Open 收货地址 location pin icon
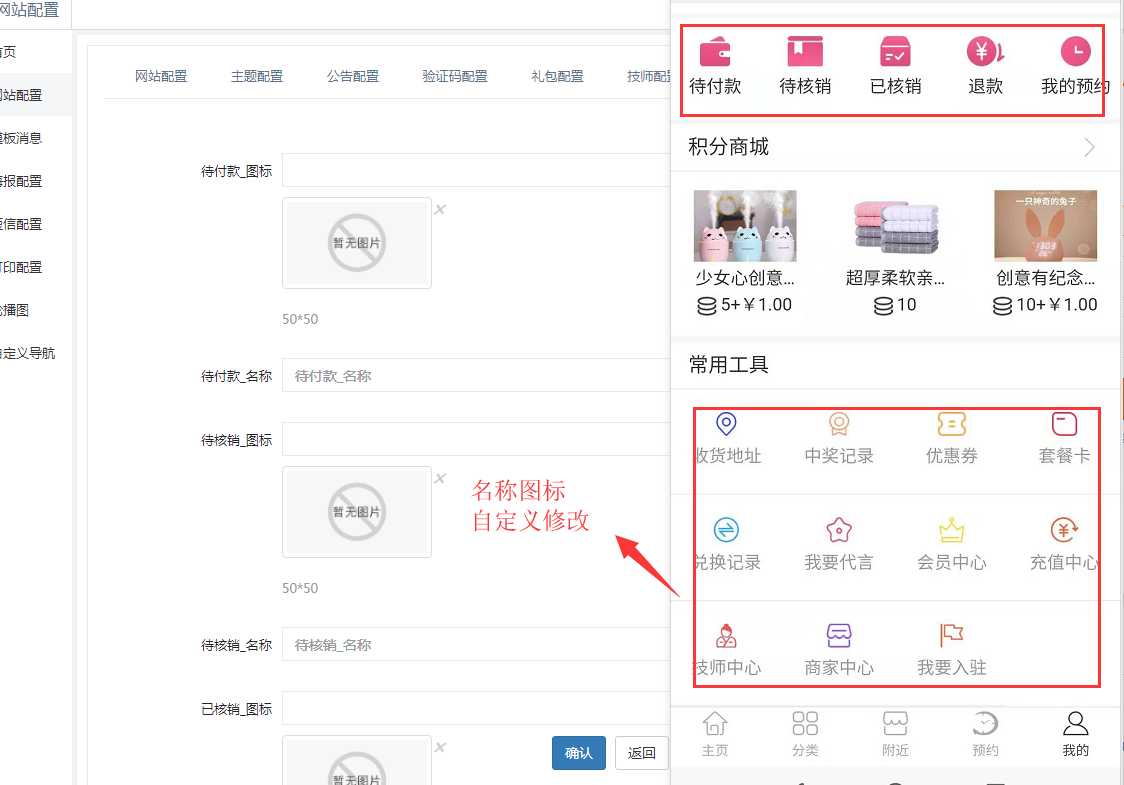1124x785 pixels. click(x=726, y=424)
